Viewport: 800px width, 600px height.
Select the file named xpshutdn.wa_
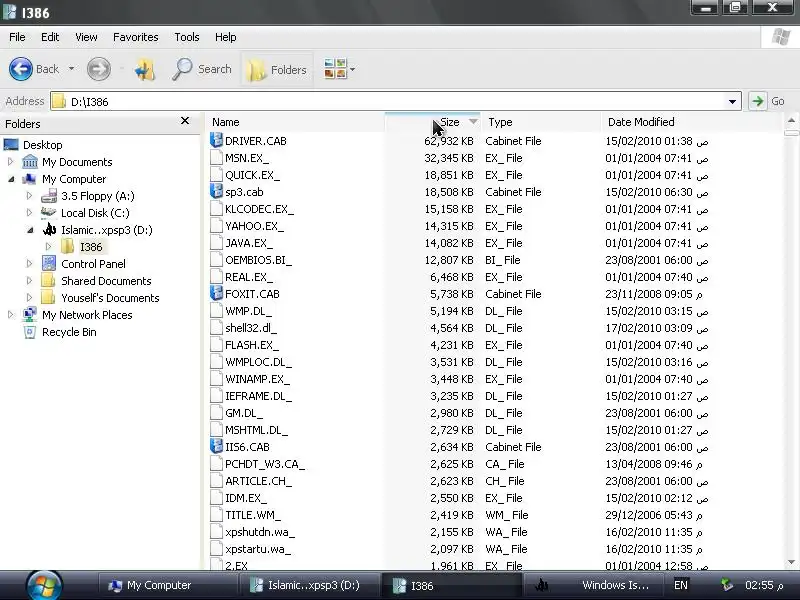point(260,532)
